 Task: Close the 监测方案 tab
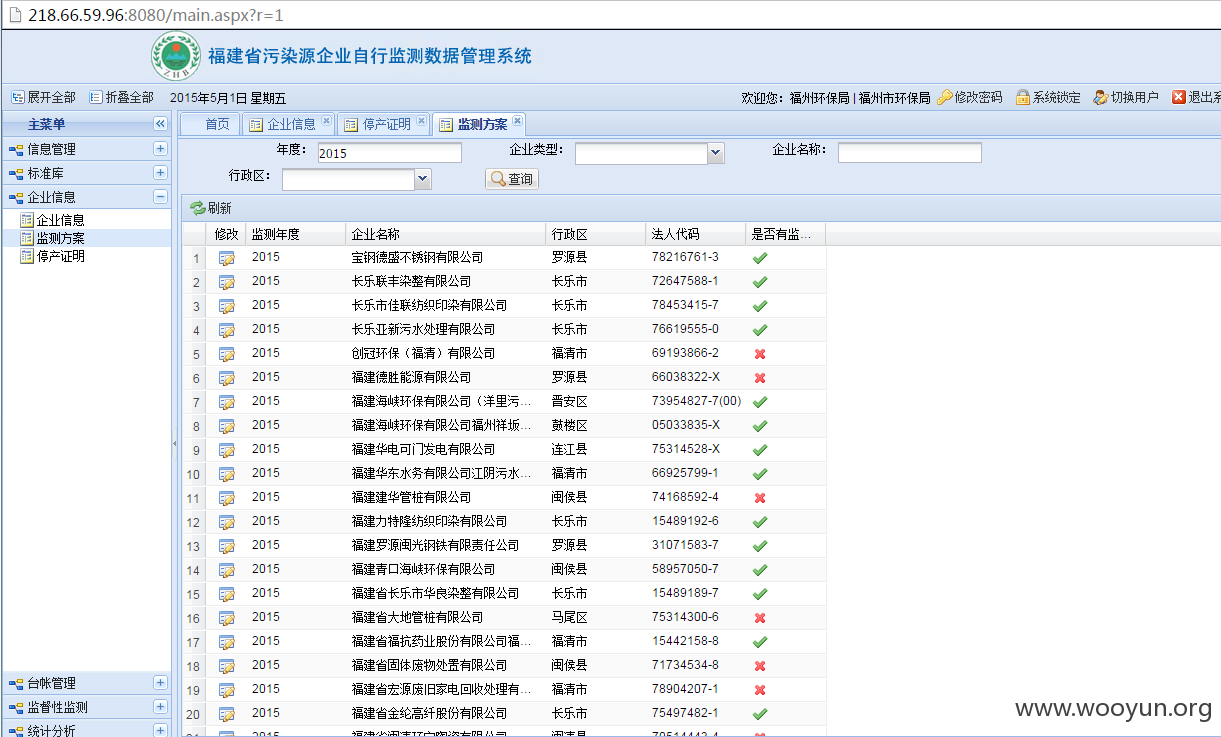pyautogui.click(x=517, y=122)
